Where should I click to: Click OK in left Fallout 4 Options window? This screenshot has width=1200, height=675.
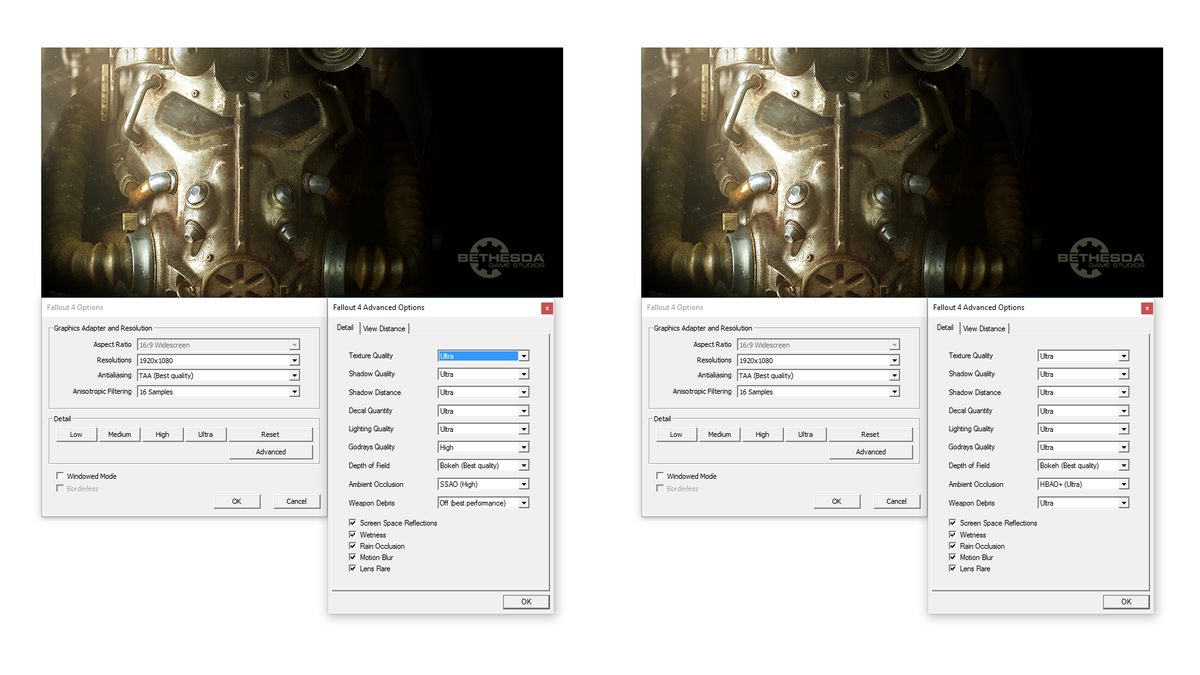237,501
